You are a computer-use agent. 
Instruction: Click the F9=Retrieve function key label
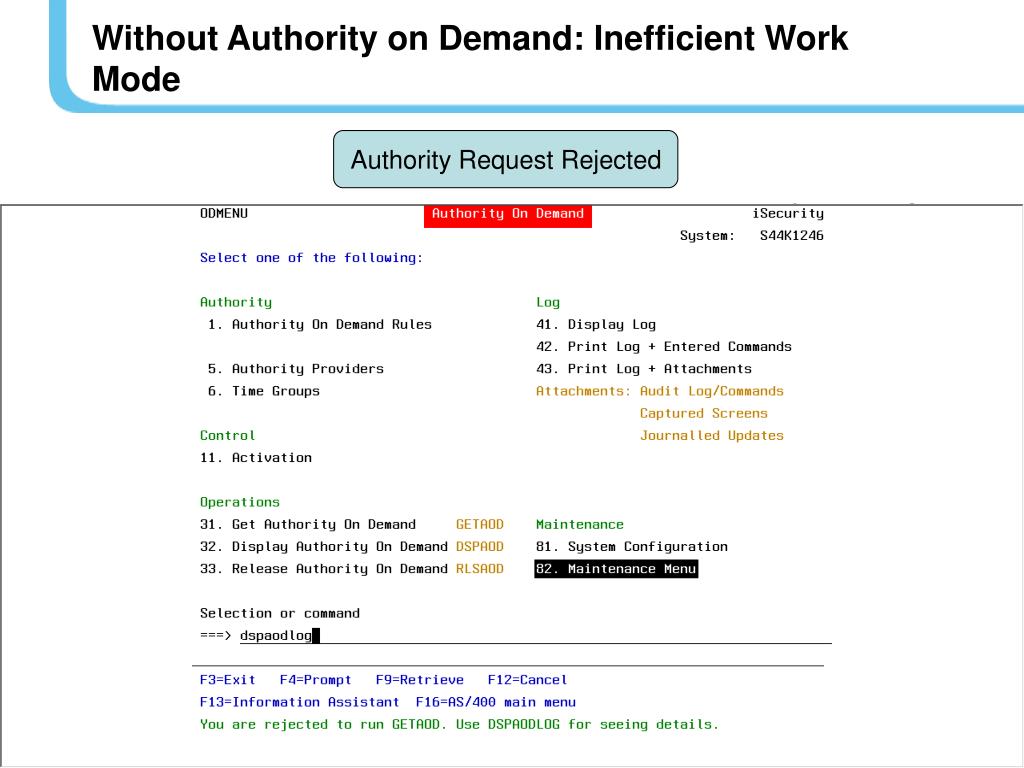click(419, 680)
